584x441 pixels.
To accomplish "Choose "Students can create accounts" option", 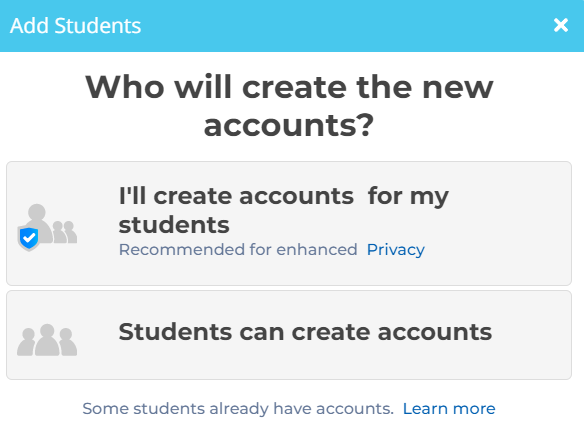I will [305, 331].
